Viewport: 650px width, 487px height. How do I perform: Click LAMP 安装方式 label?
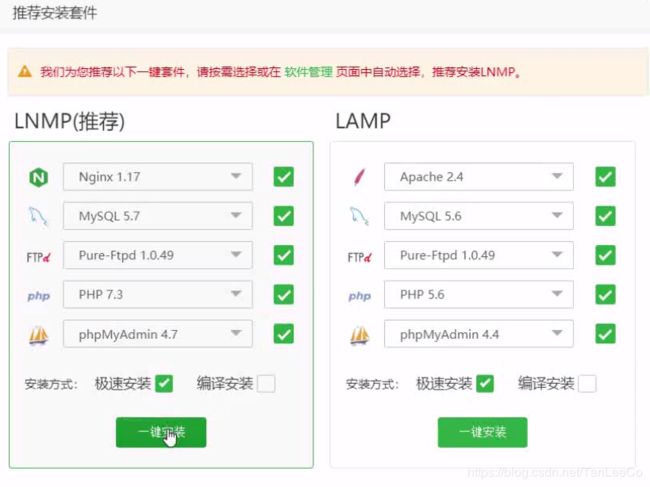click(372, 384)
